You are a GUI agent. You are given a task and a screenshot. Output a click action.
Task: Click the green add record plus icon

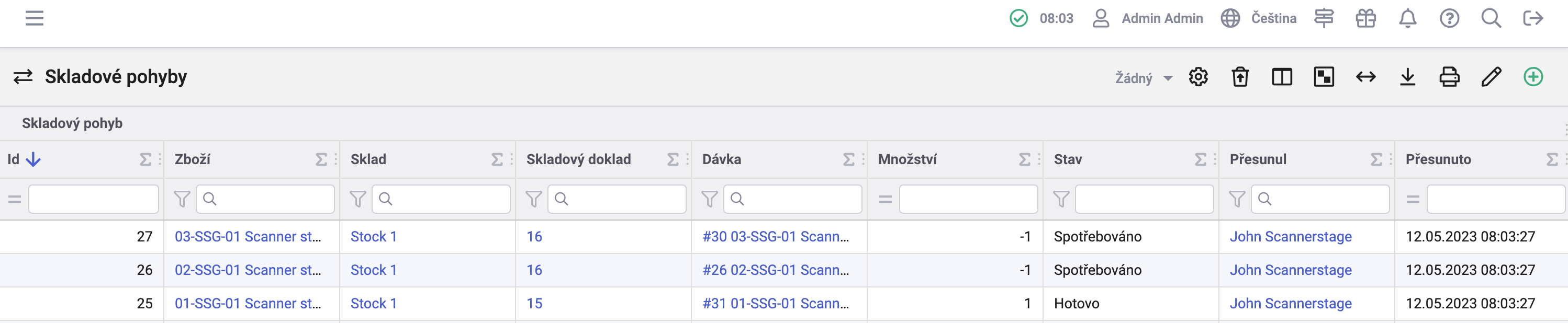tap(1533, 77)
